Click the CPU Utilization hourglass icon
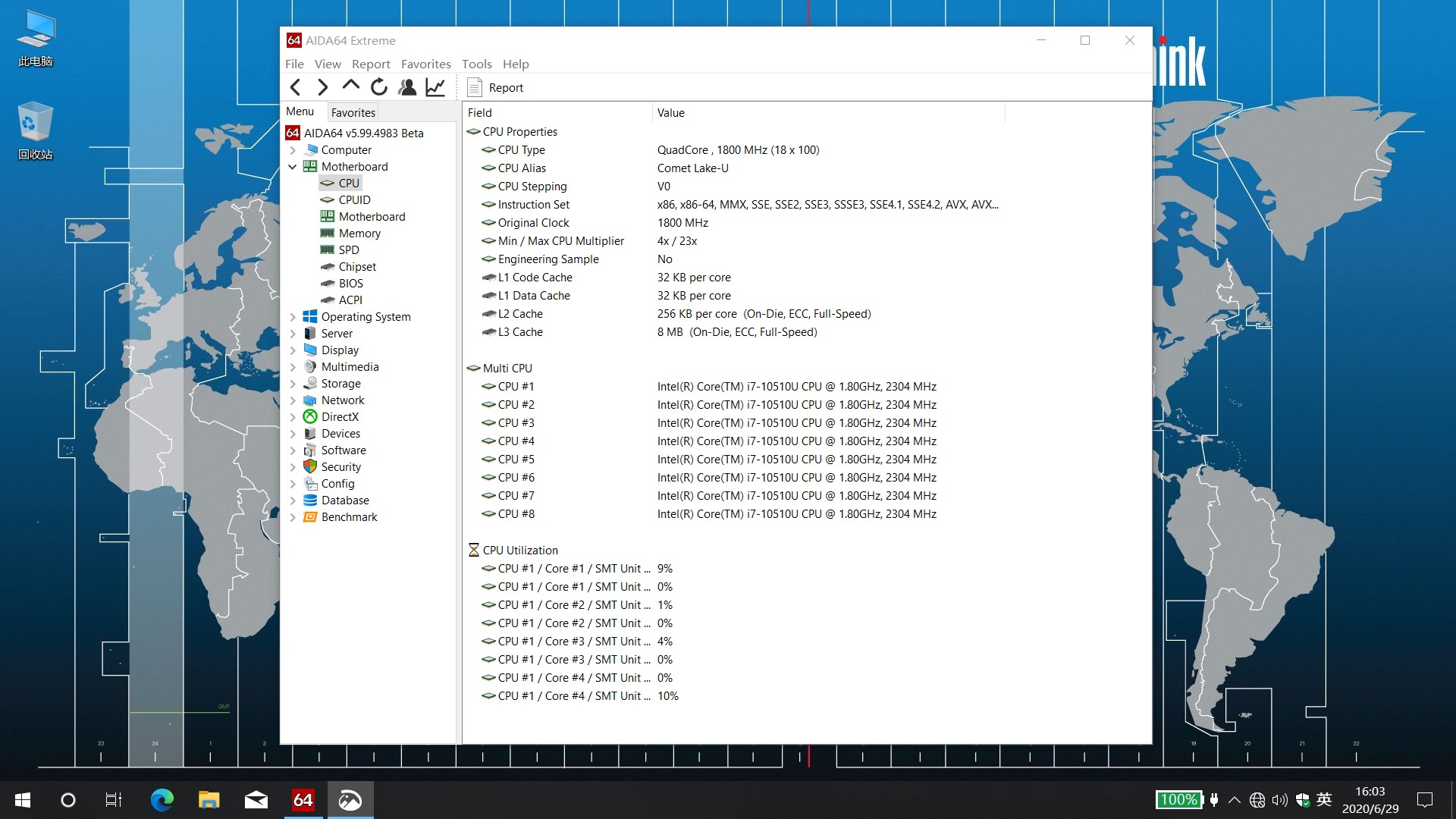This screenshot has height=819, width=1456. 474,551
